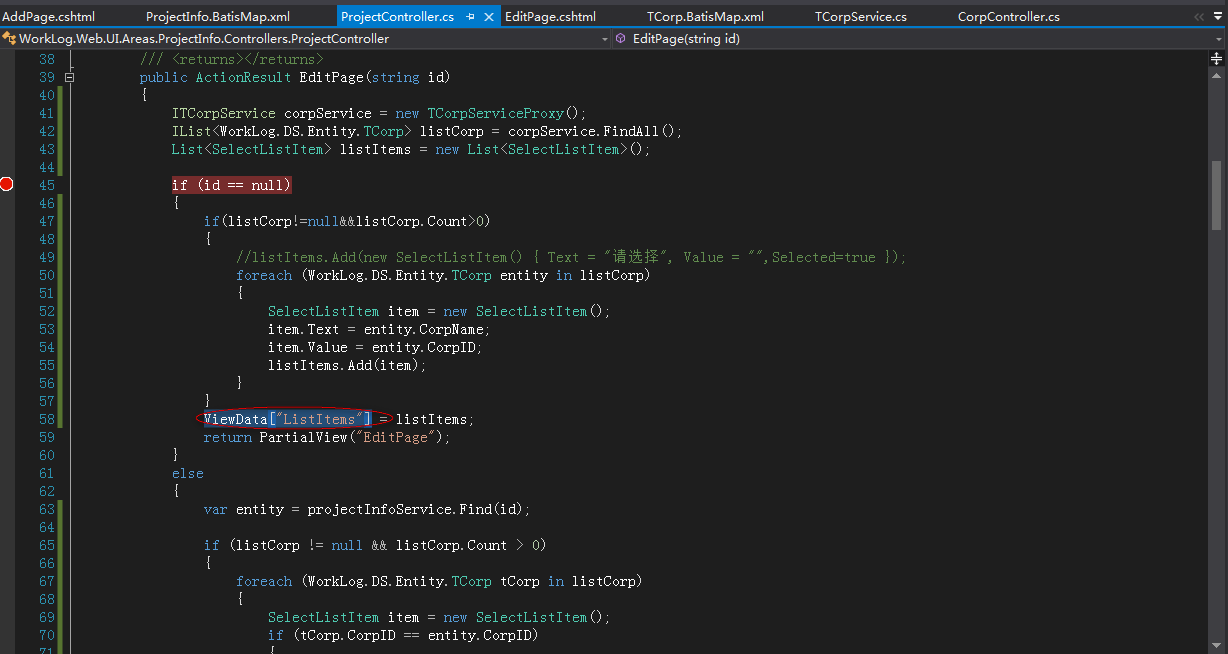Click the highlighted ViewData["ListItems"] selection
This screenshot has height=654, width=1228.
(x=287, y=419)
